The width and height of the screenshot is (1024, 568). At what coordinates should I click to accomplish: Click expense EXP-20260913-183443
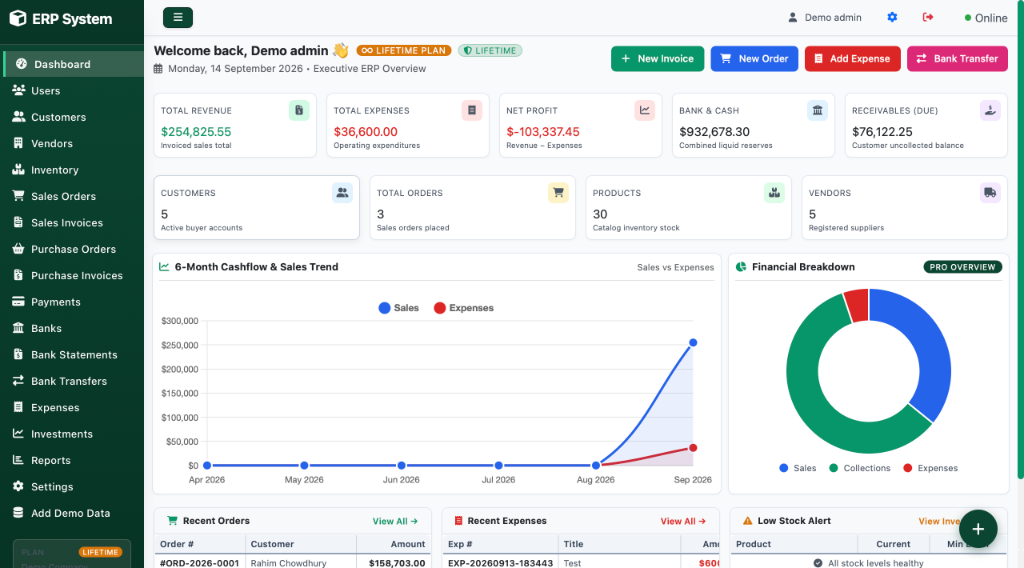coord(500,563)
